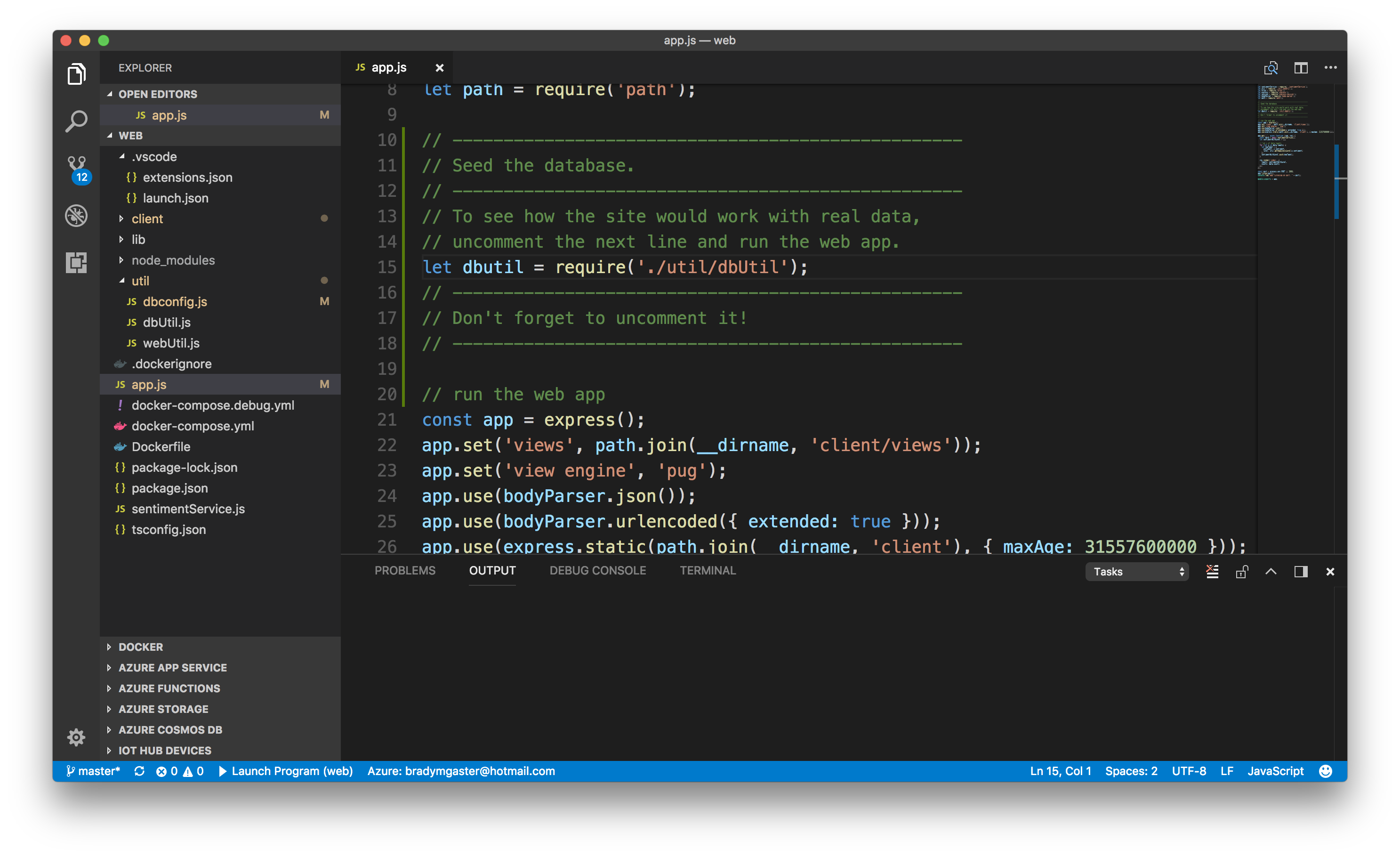Clear the output panel contents
This screenshot has width=1400, height=857.
tap(1212, 572)
